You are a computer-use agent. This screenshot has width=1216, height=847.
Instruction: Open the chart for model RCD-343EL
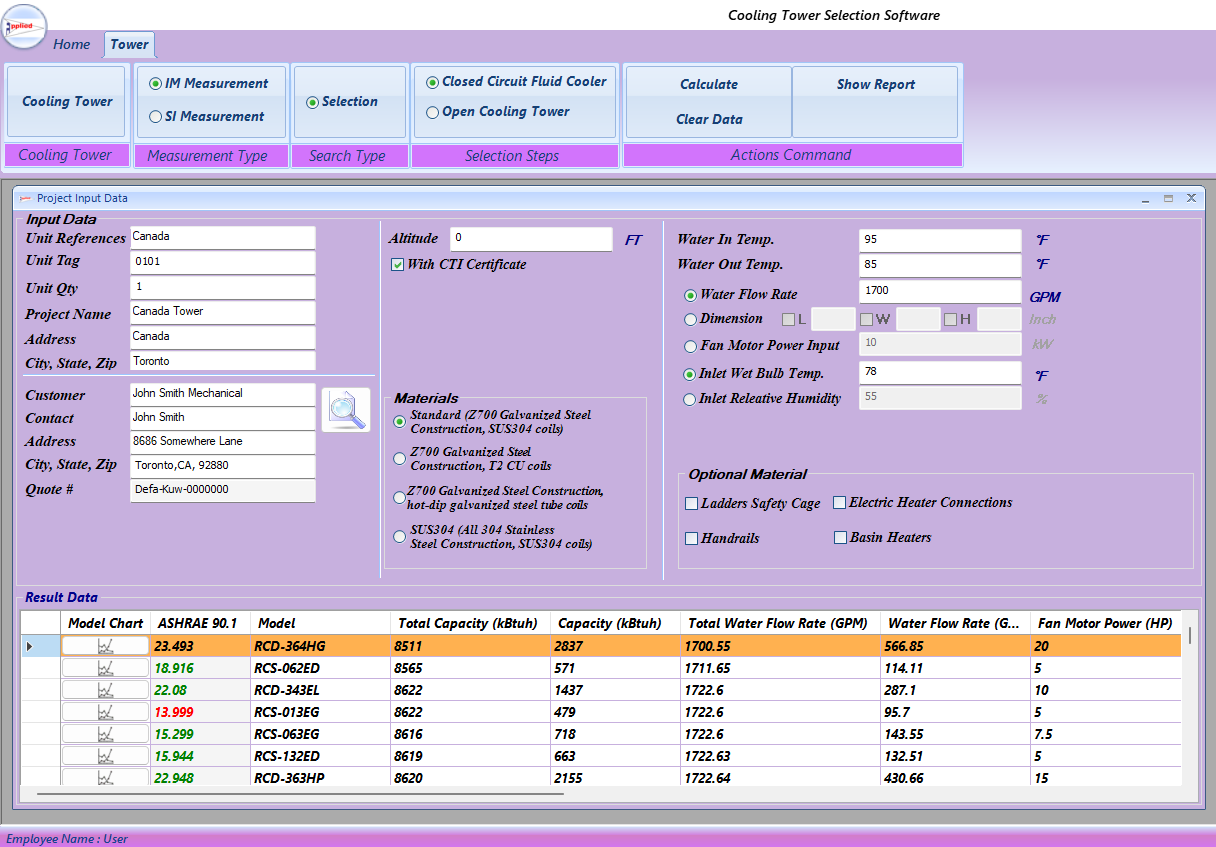[105, 689]
